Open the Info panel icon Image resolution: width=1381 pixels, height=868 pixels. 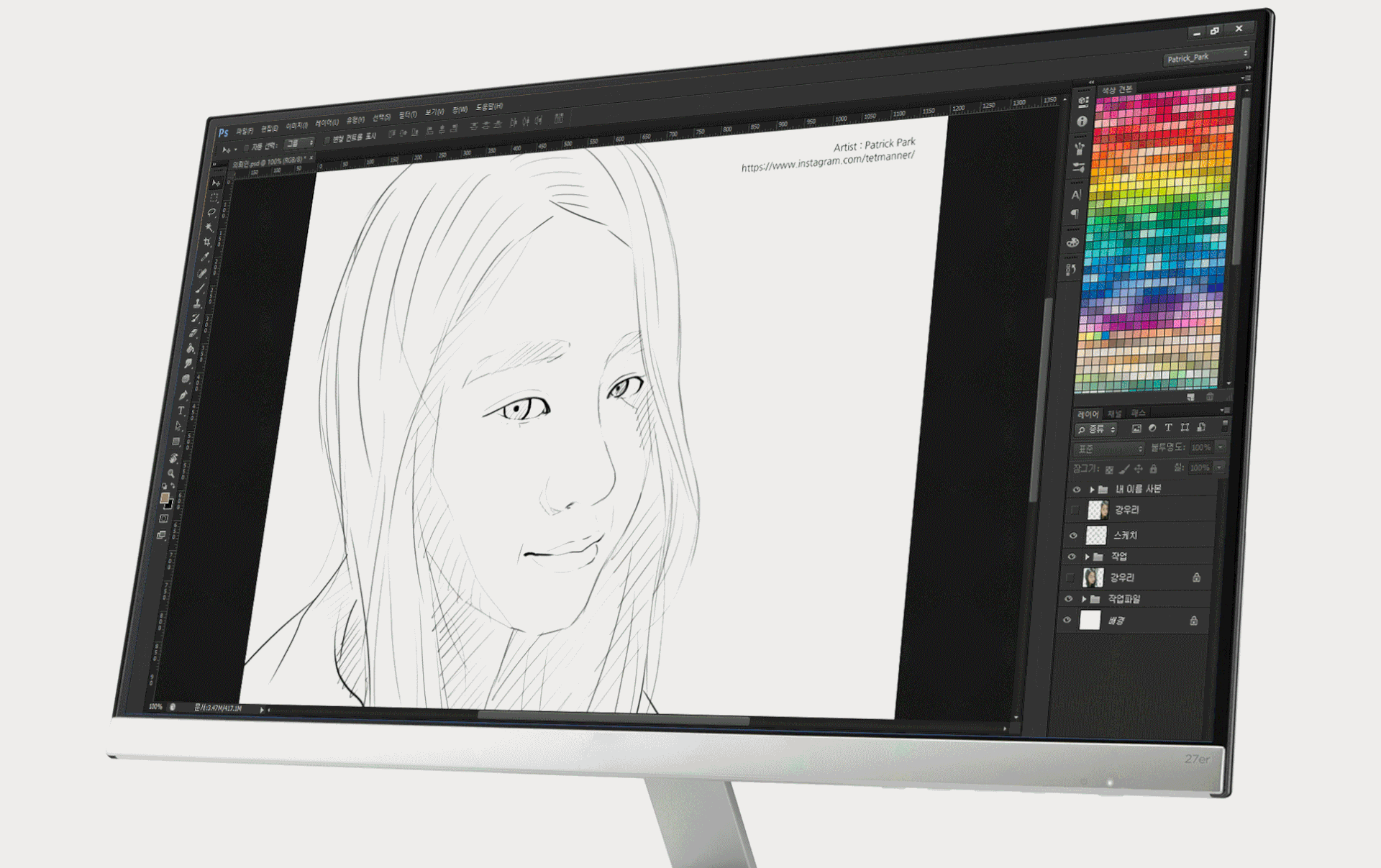pyautogui.click(x=1082, y=122)
